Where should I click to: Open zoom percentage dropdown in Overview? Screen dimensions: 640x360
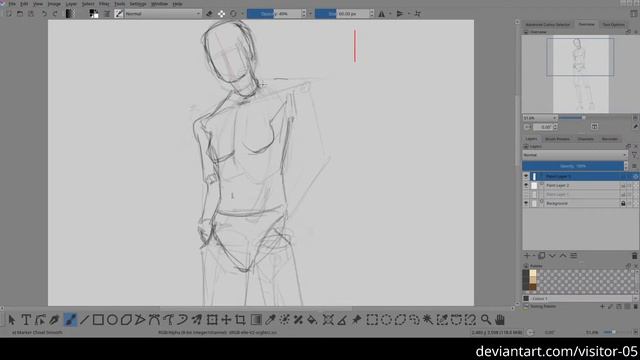coord(540,118)
